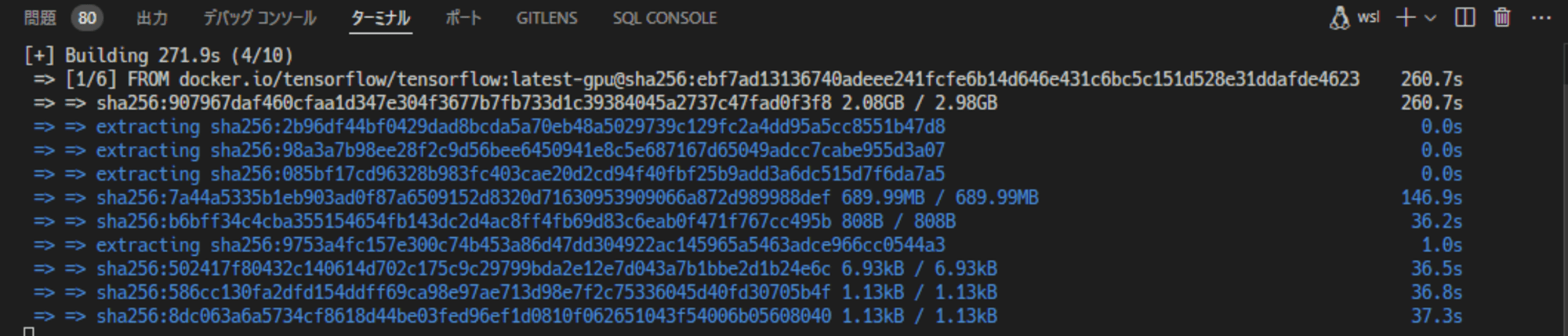Open the 問題 problems tab
This screenshot has height=336, width=1568.
pos(39,17)
